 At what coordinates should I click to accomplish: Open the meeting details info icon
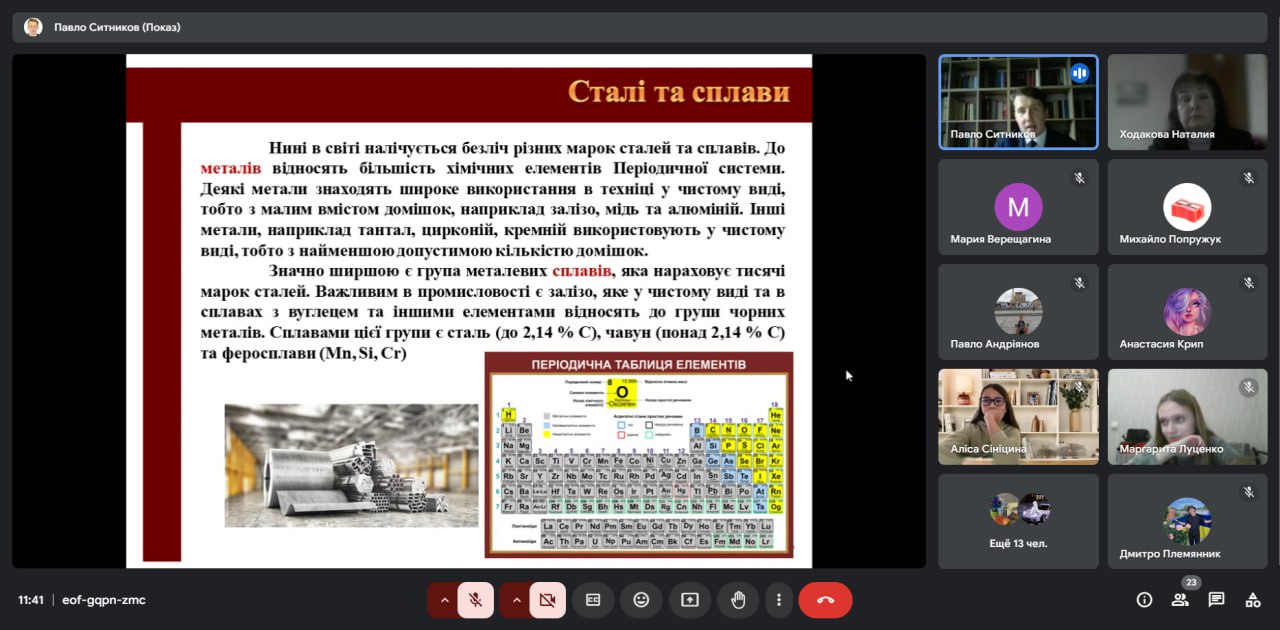point(1144,600)
